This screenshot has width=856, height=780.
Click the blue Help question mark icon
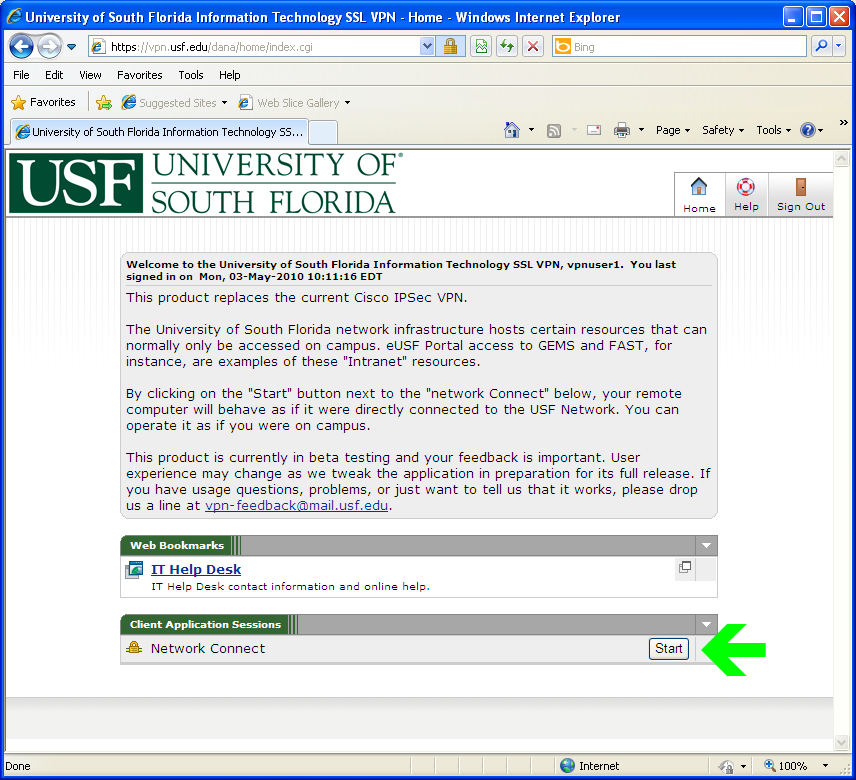(x=807, y=130)
